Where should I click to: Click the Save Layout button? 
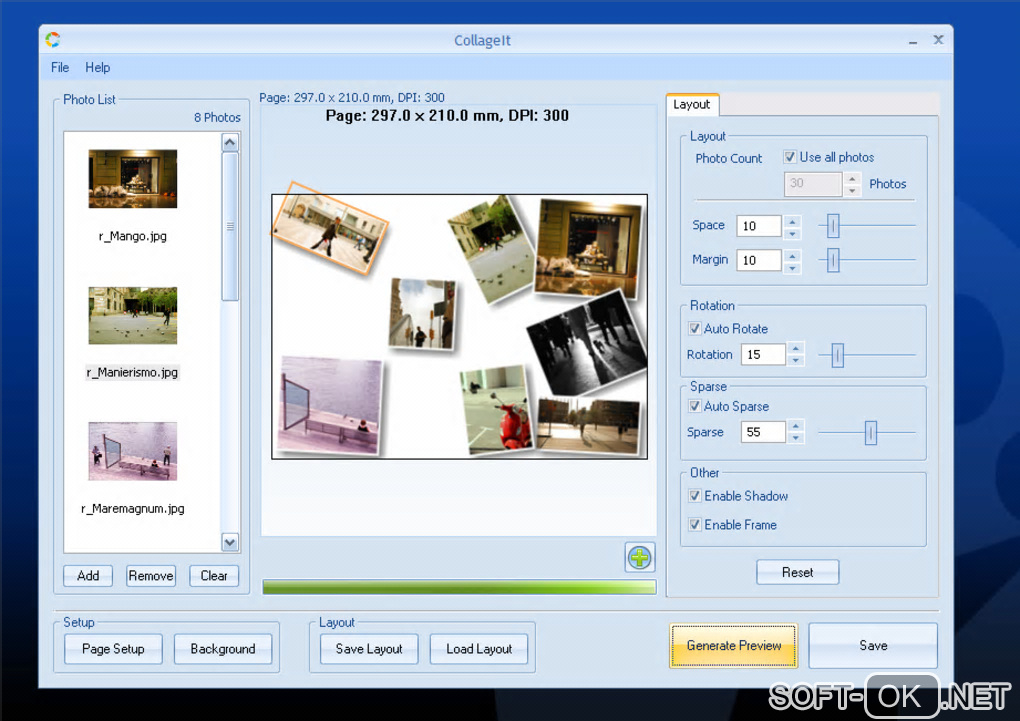pyautogui.click(x=369, y=649)
